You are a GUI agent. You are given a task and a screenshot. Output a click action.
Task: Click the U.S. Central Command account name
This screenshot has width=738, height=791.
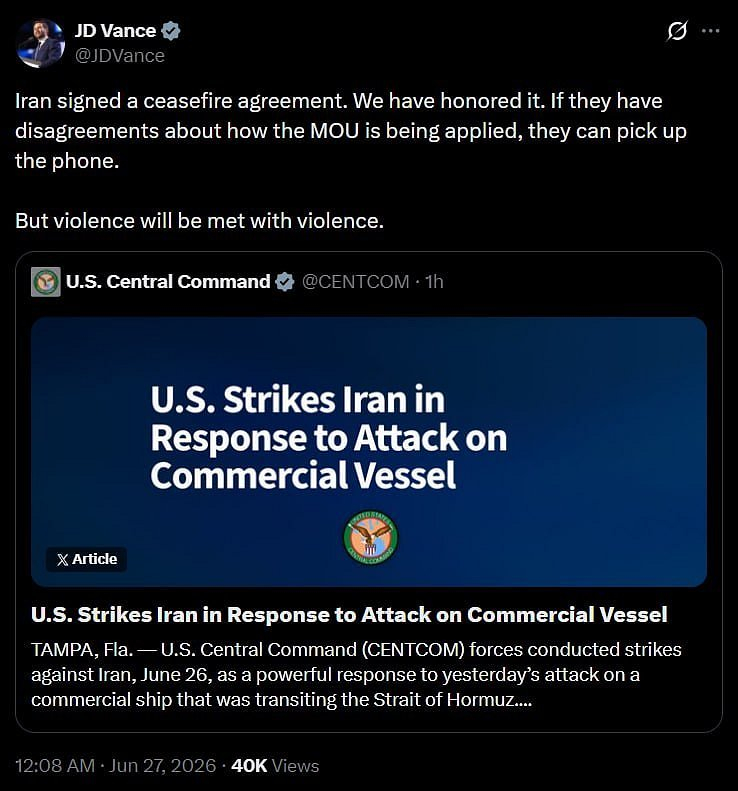pos(168,281)
